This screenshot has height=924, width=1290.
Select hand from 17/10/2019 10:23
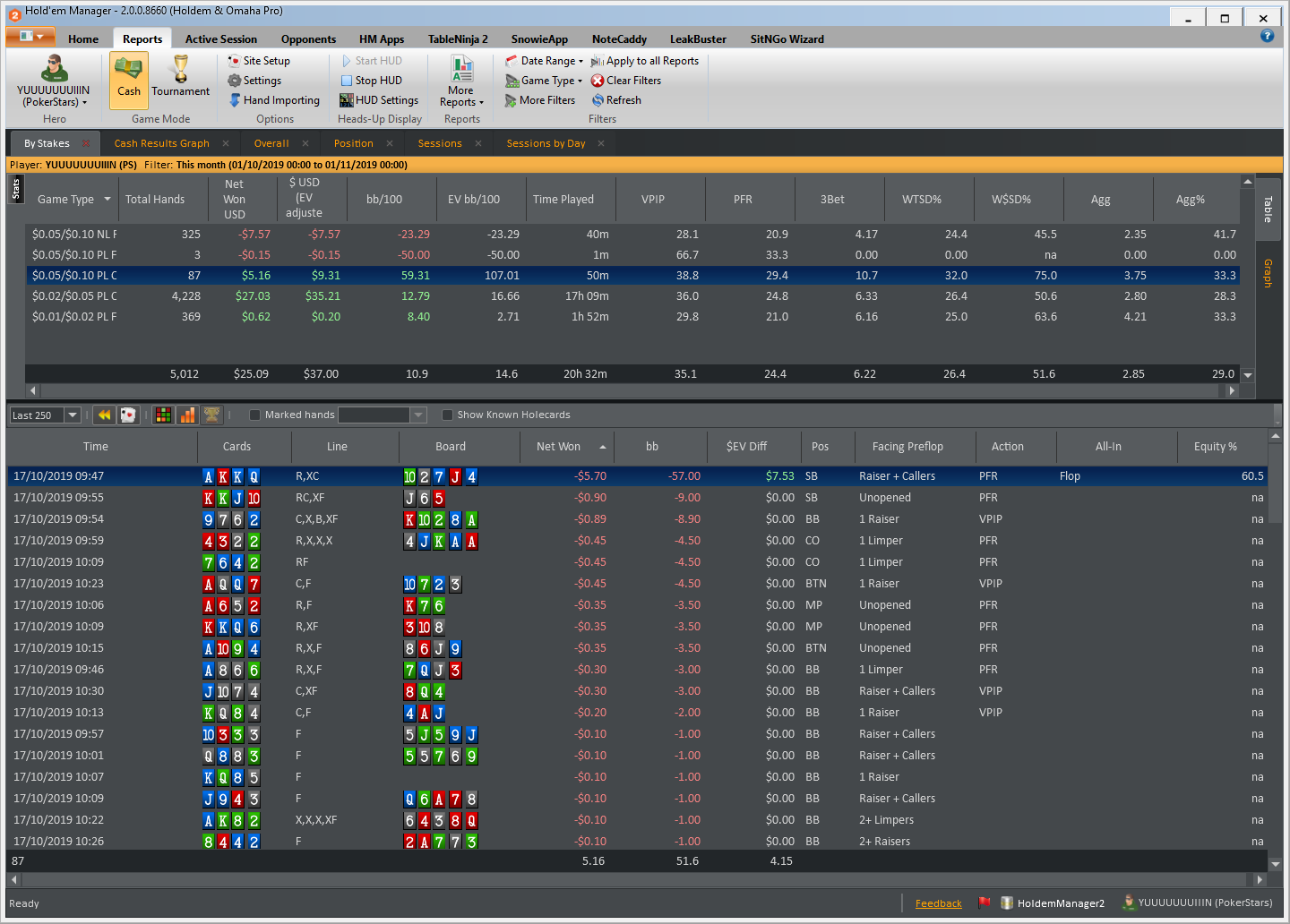tap(637, 584)
